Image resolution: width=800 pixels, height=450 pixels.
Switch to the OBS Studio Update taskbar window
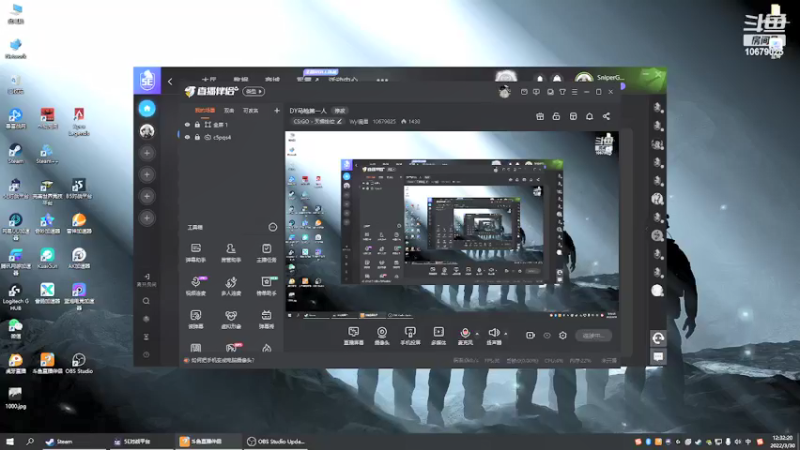tap(276, 441)
